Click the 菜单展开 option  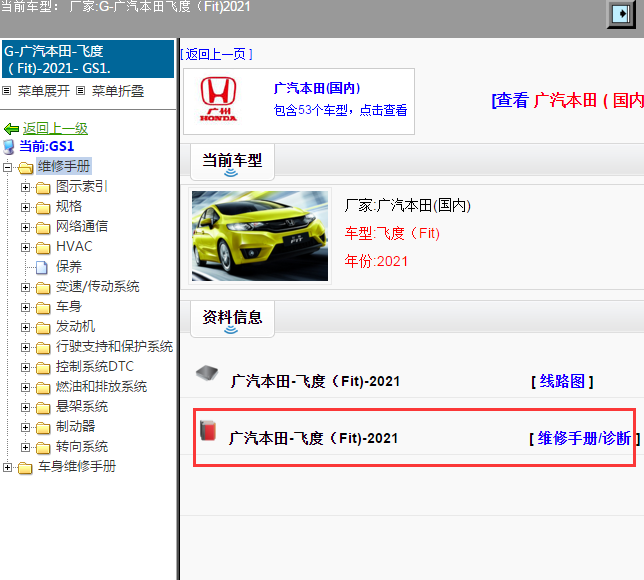(44, 91)
